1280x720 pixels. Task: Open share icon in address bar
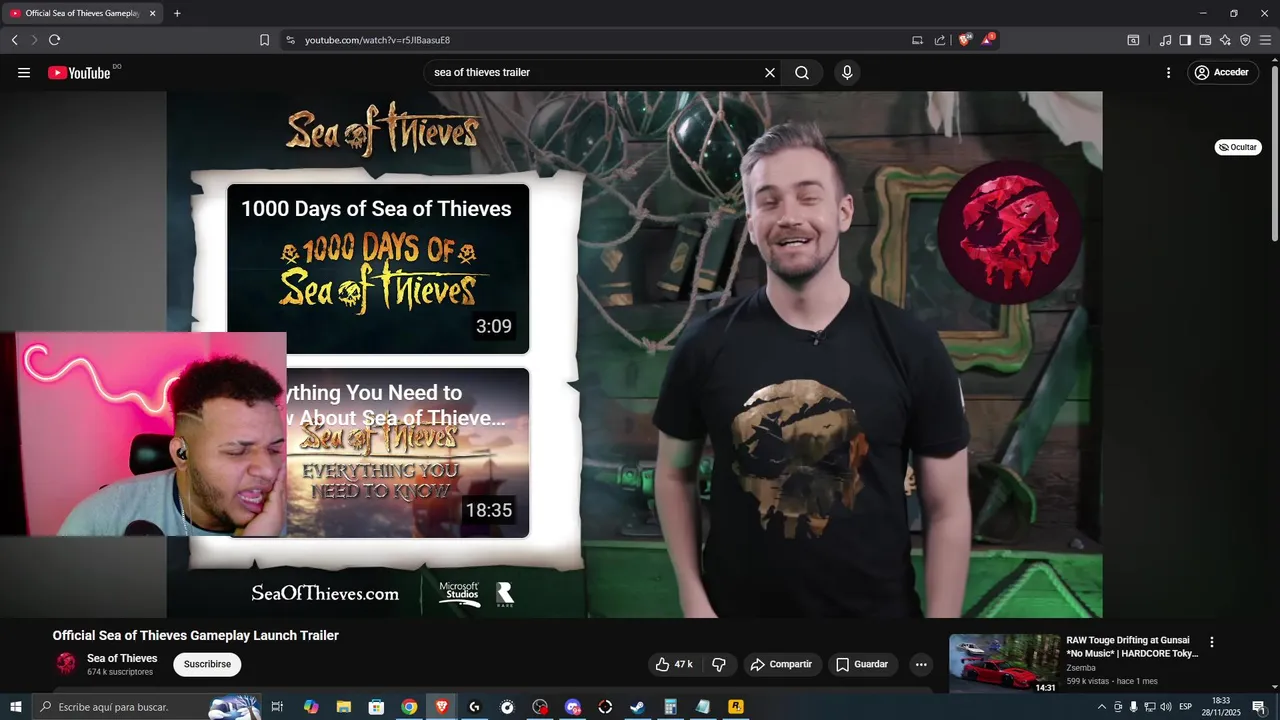pyautogui.click(x=940, y=40)
